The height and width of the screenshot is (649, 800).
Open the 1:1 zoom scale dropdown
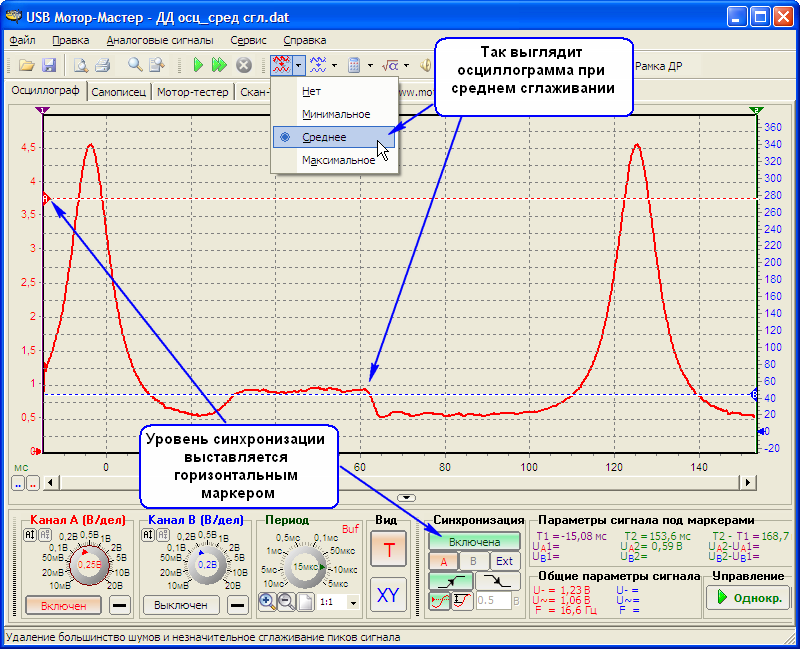353,603
